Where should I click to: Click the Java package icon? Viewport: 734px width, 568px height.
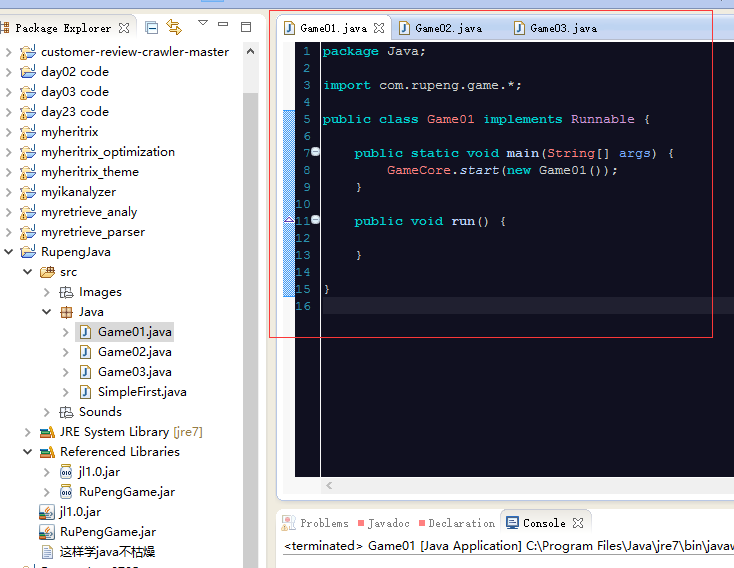click(66, 312)
